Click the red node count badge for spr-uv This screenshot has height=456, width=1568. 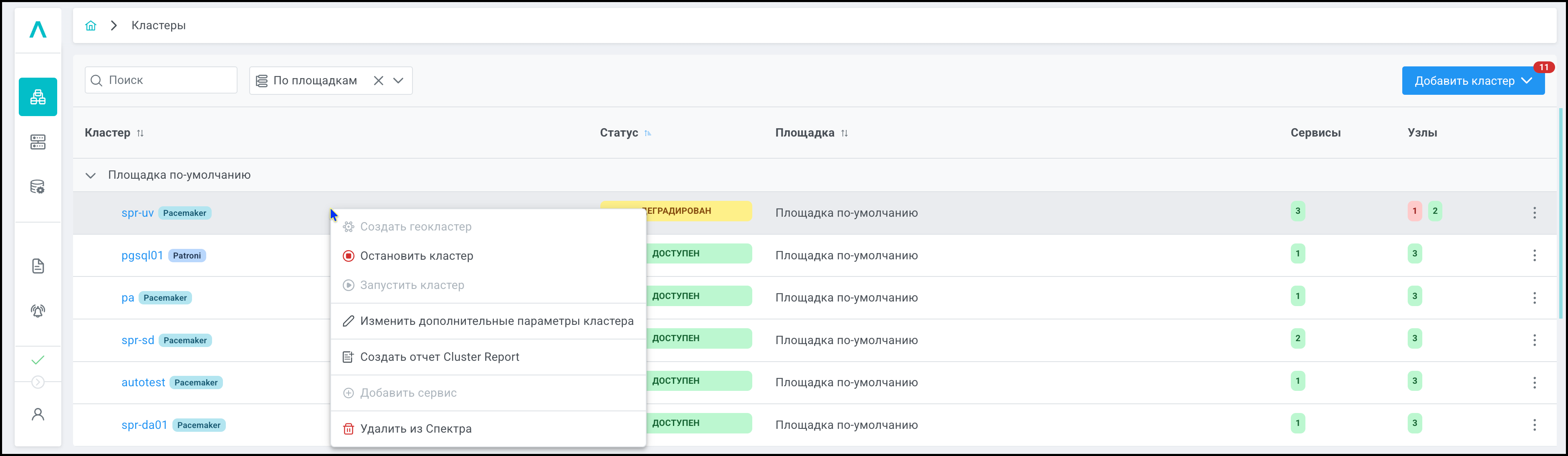coord(1414,210)
